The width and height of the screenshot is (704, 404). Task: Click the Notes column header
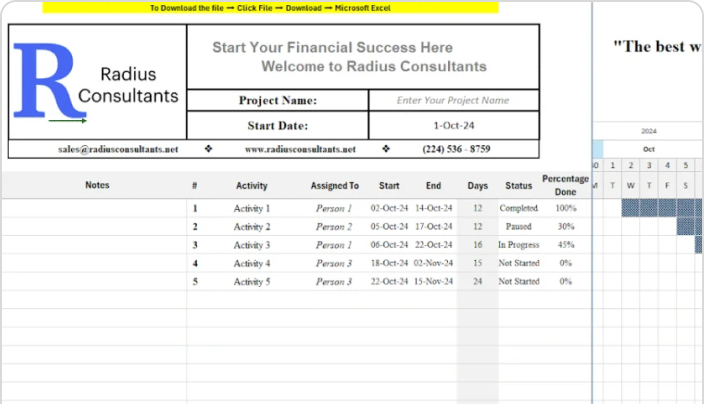coord(97,185)
